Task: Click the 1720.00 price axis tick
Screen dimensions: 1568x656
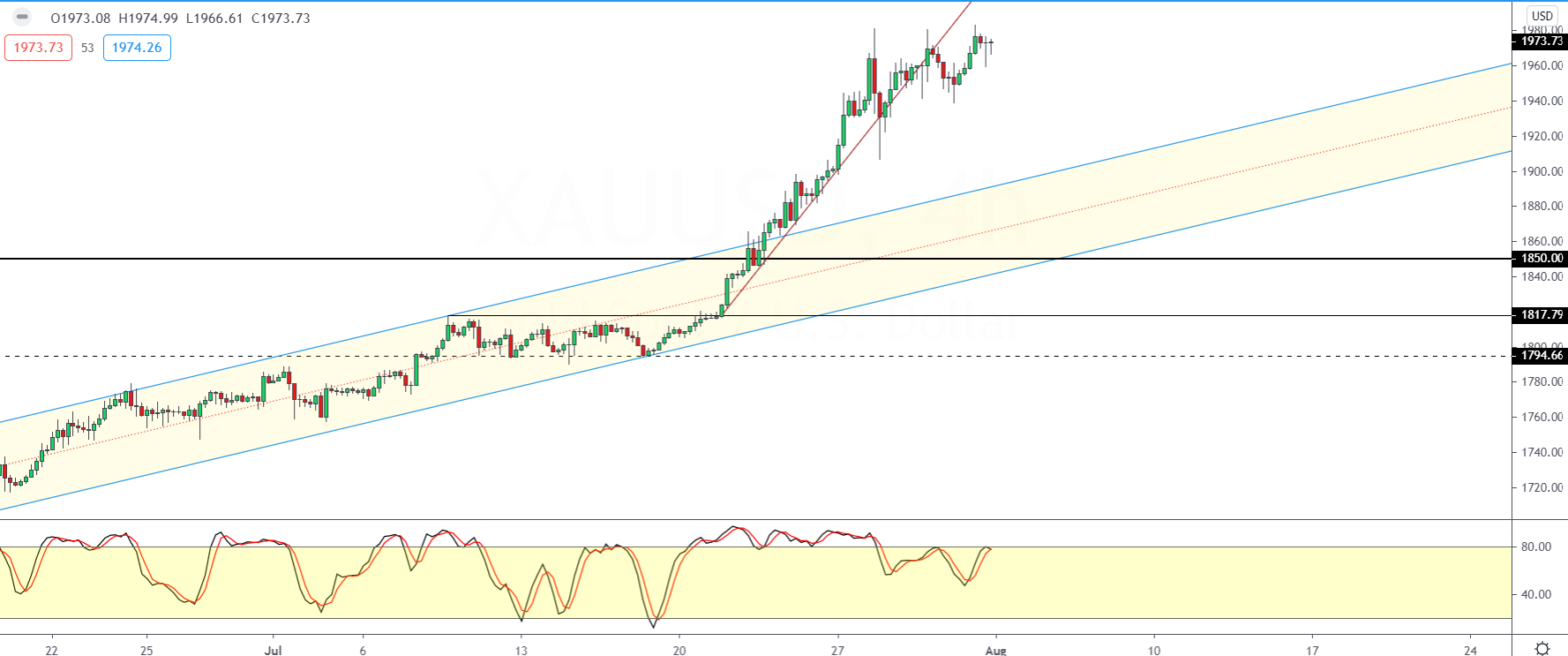Action: (x=1542, y=487)
